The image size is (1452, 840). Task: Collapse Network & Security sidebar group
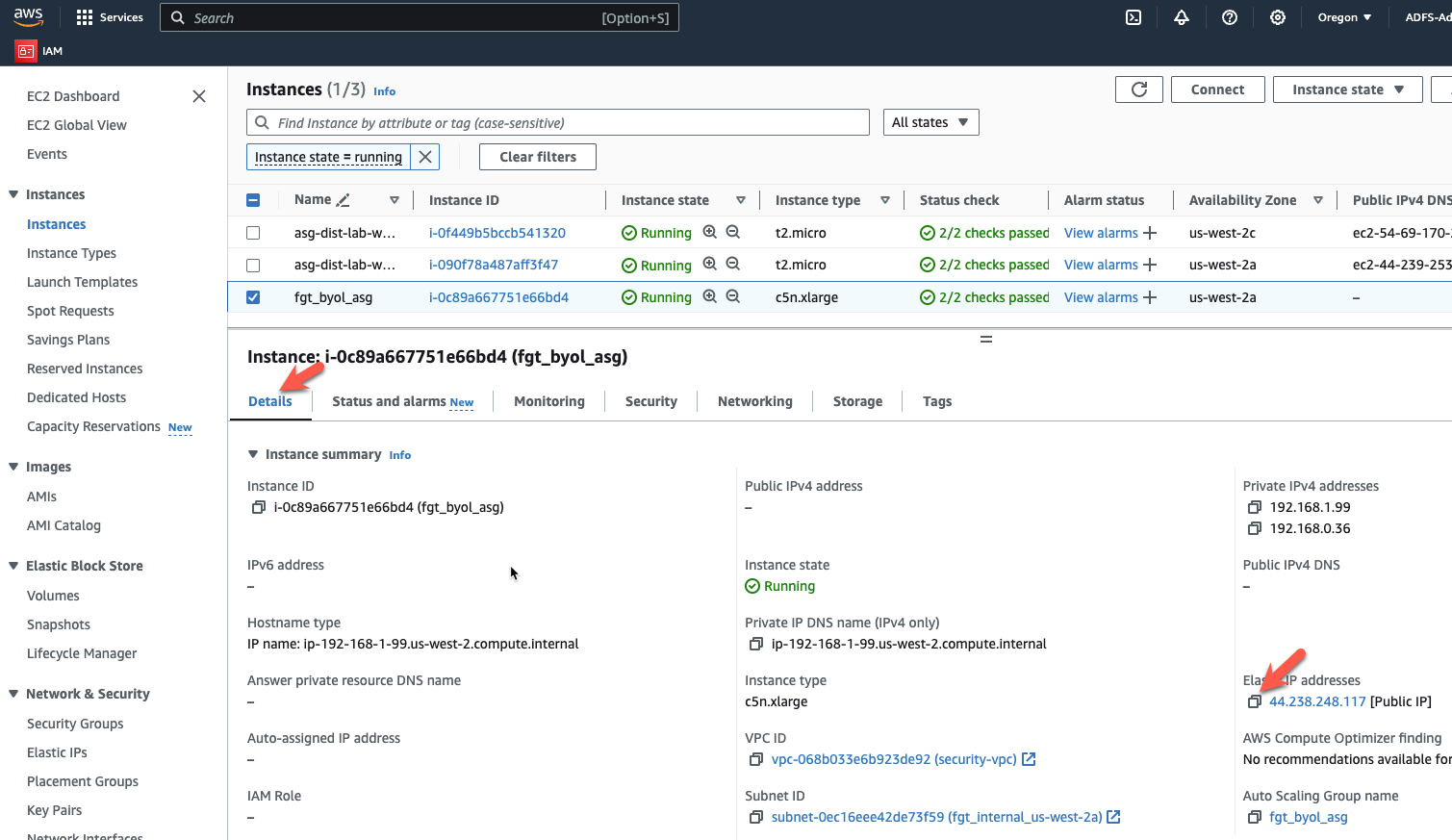pos(13,694)
